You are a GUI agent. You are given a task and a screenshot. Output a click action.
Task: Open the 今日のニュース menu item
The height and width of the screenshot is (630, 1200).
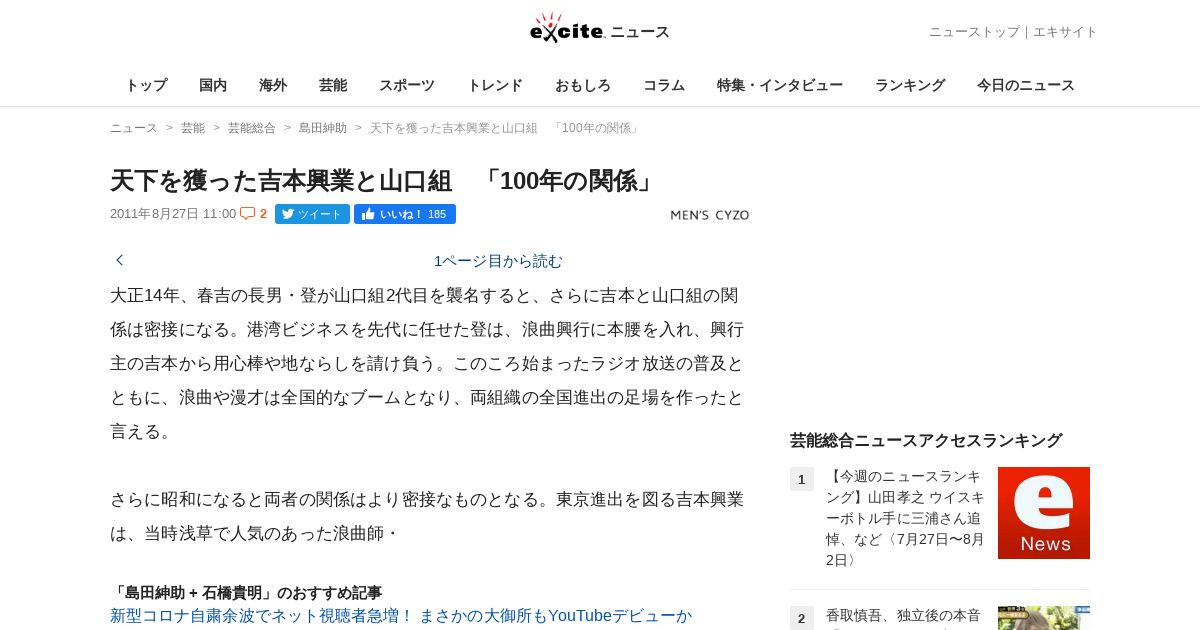coord(1026,85)
